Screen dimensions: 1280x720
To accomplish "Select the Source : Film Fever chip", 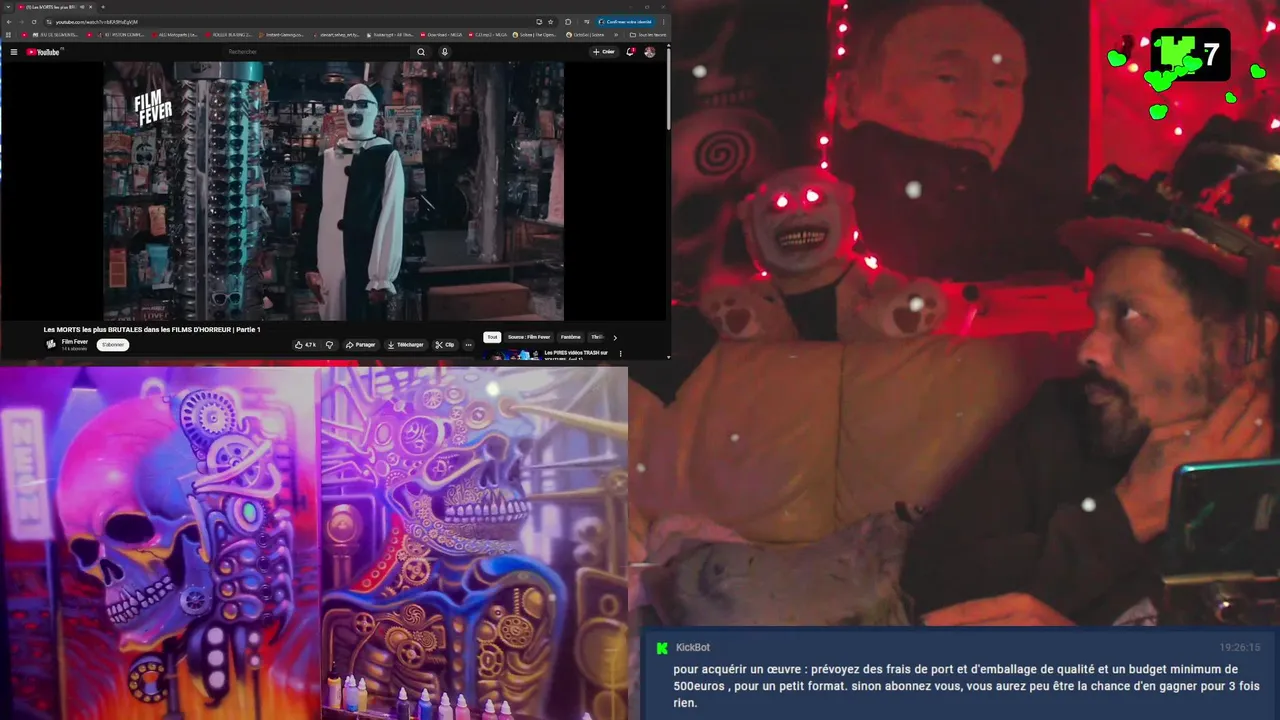I will coord(529,337).
